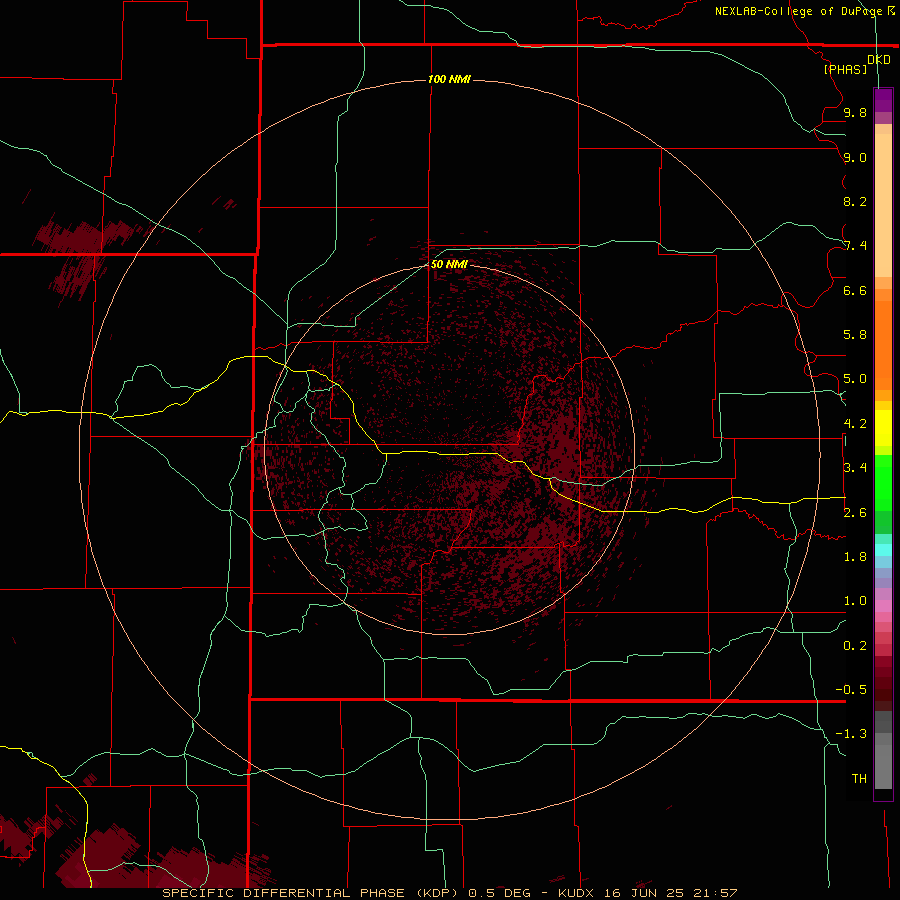Click the 5.8 scale label
Image resolution: width=900 pixels, height=900 pixels.
855,335
